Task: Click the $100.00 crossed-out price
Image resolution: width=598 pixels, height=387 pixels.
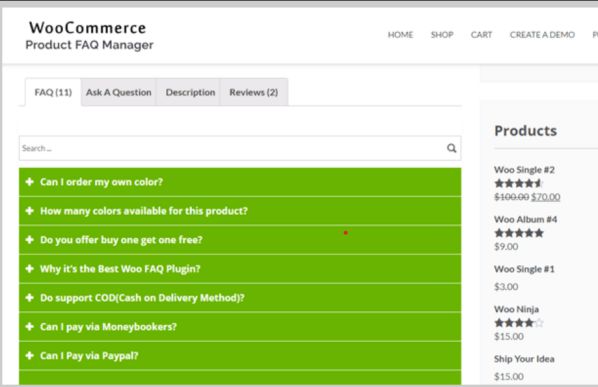Action: [511, 197]
